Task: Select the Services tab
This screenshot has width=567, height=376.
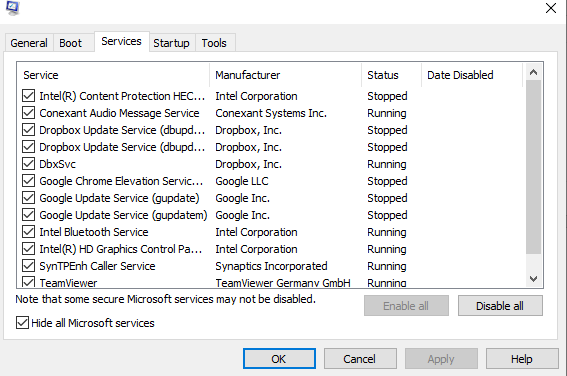Action: click(122, 42)
